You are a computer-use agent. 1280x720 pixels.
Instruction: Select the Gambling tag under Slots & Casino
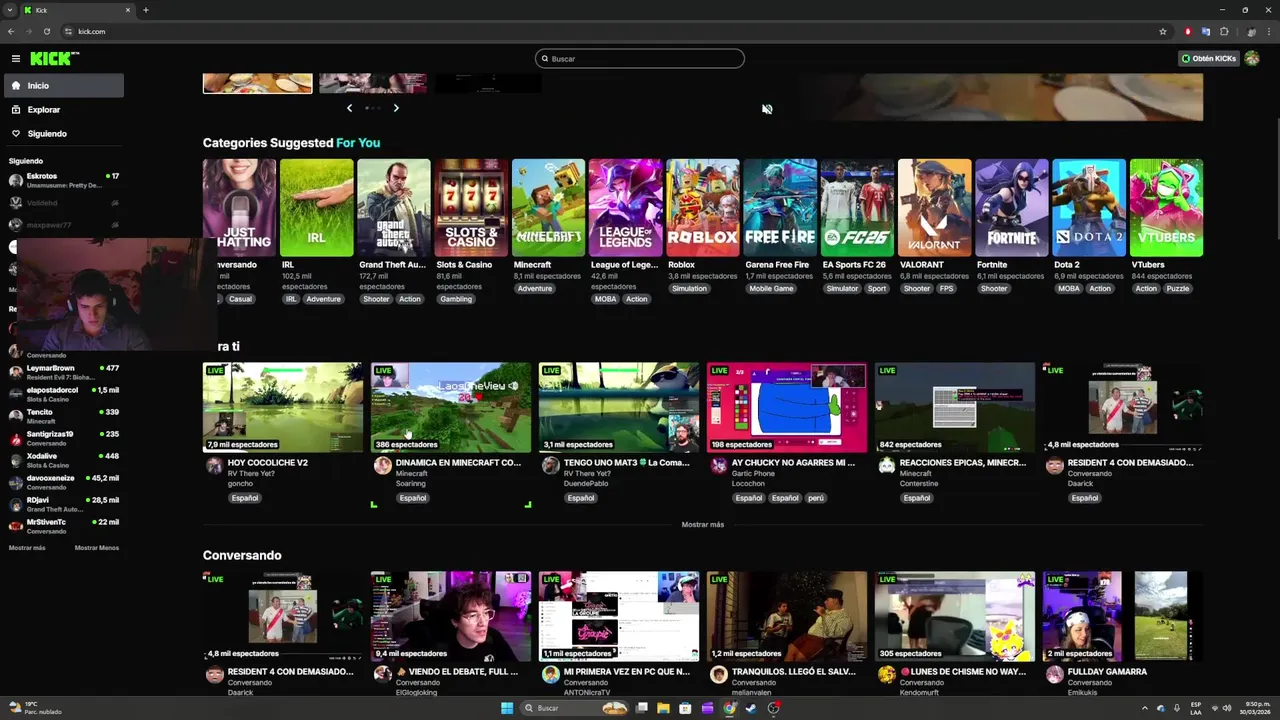pyautogui.click(x=456, y=299)
